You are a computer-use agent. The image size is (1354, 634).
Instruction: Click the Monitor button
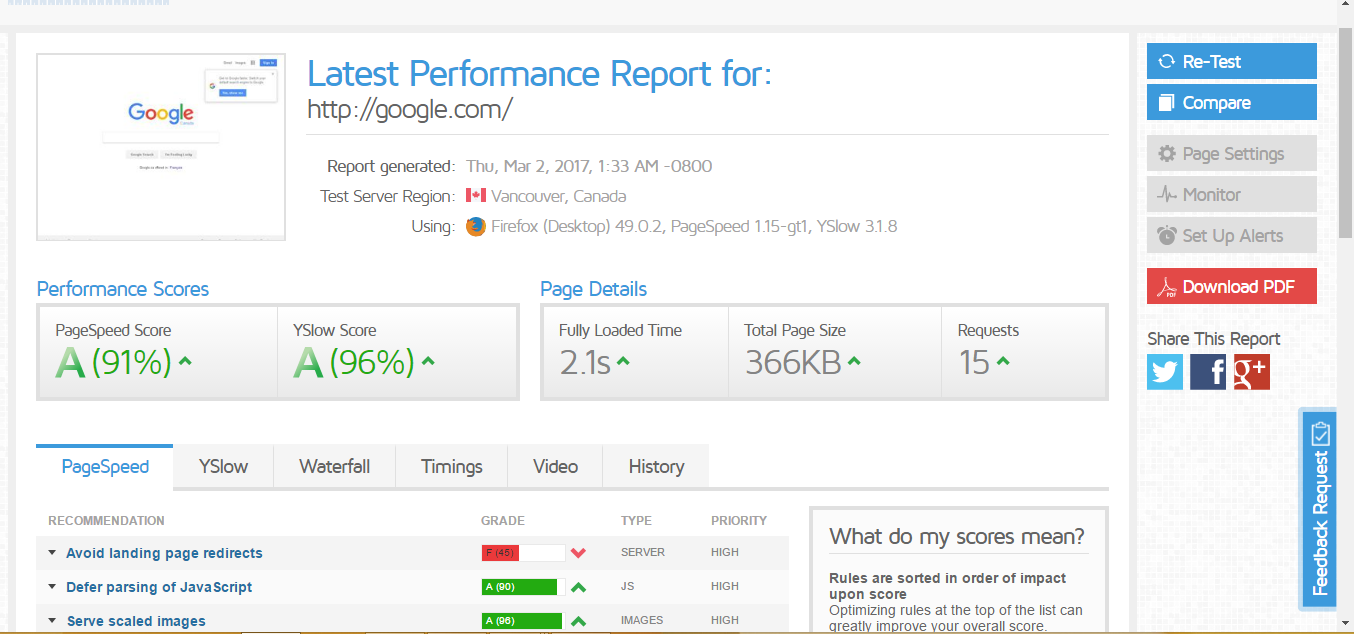tap(1232, 194)
